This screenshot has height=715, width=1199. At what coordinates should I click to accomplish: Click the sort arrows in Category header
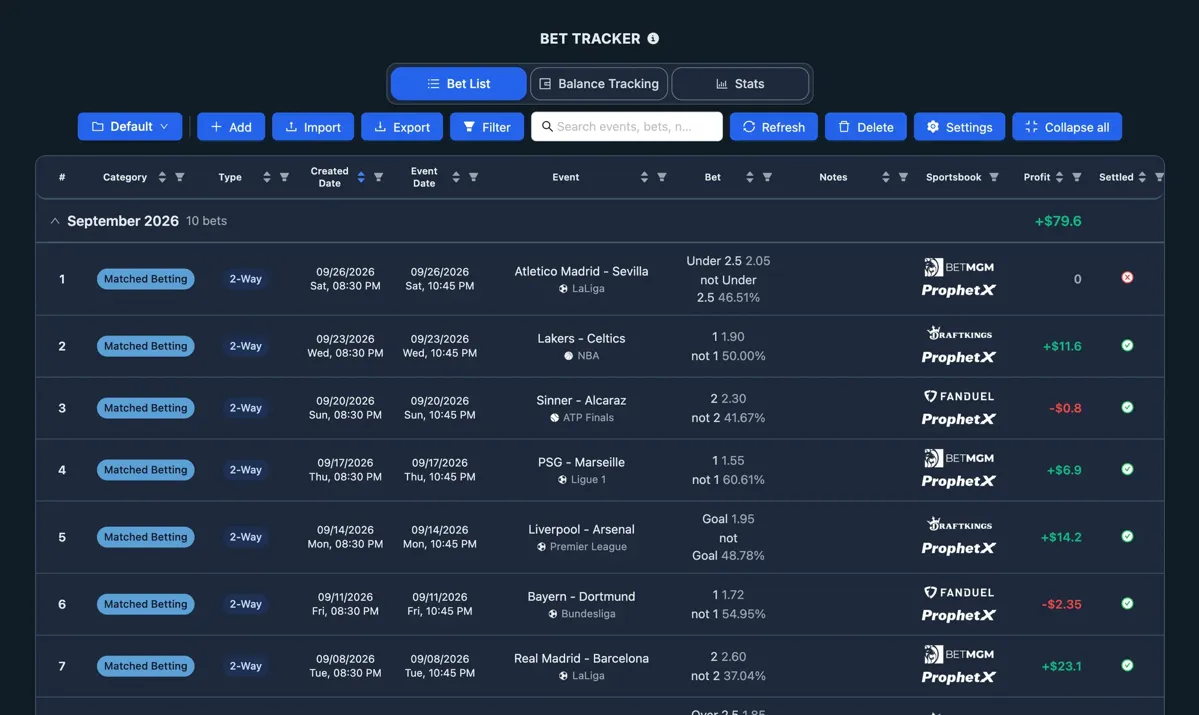[162, 177]
